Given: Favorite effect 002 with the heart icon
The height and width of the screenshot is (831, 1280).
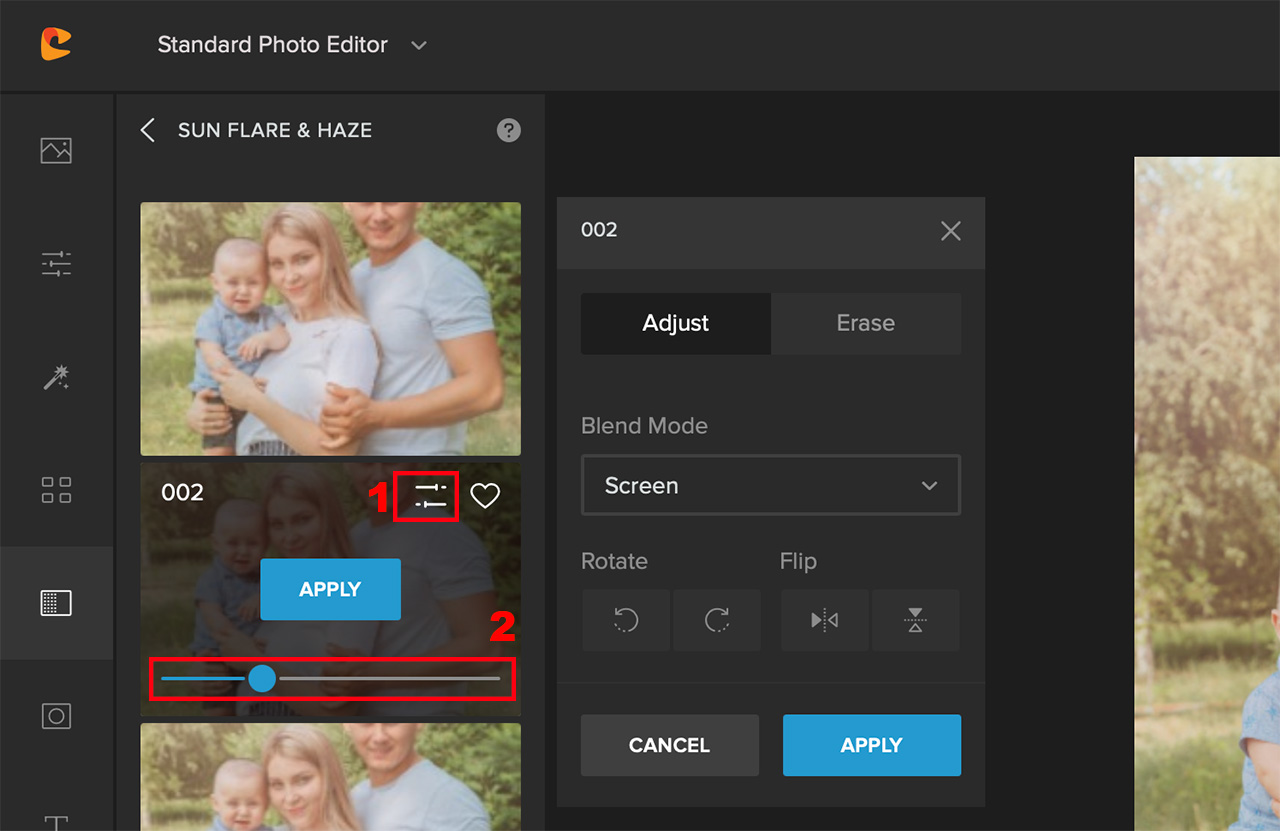Looking at the screenshot, I should [485, 495].
